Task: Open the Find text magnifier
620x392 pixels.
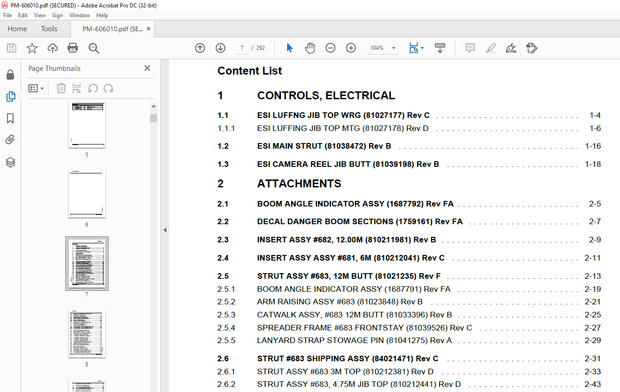Action: click(x=94, y=48)
